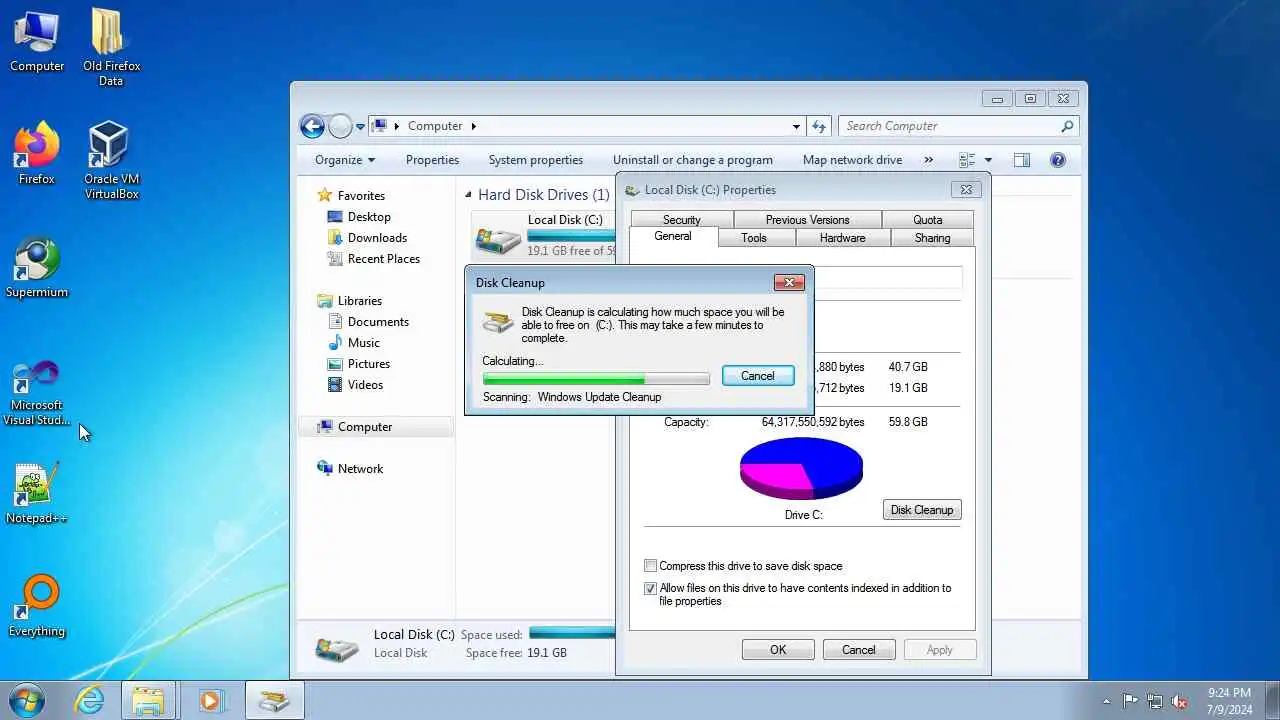Click the arrow after Computer in address bar

pyautogui.click(x=473, y=126)
